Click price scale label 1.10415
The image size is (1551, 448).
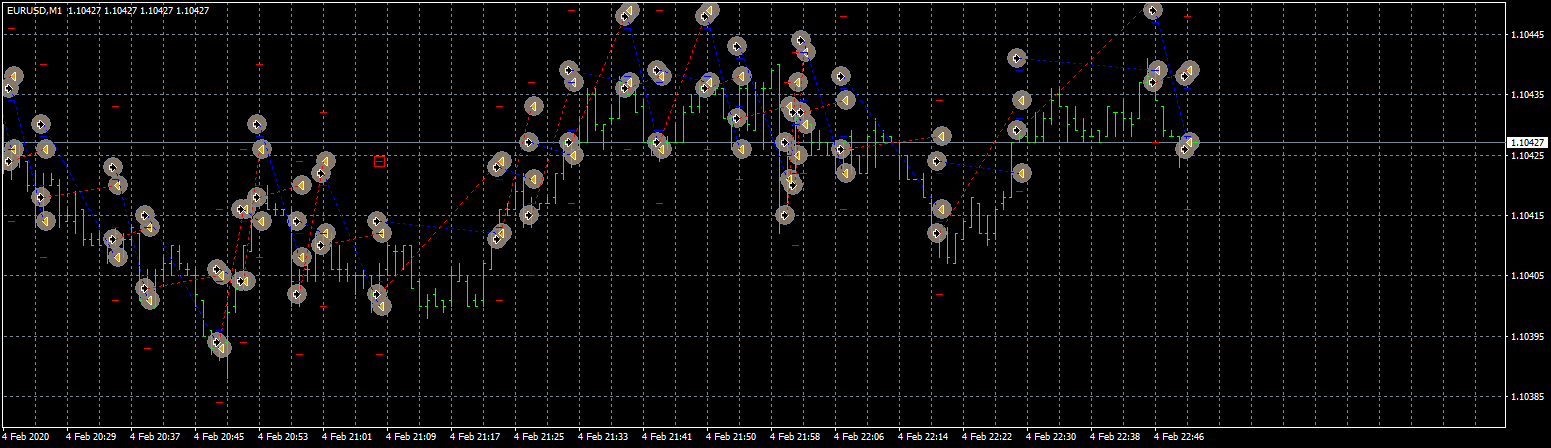coord(1529,216)
